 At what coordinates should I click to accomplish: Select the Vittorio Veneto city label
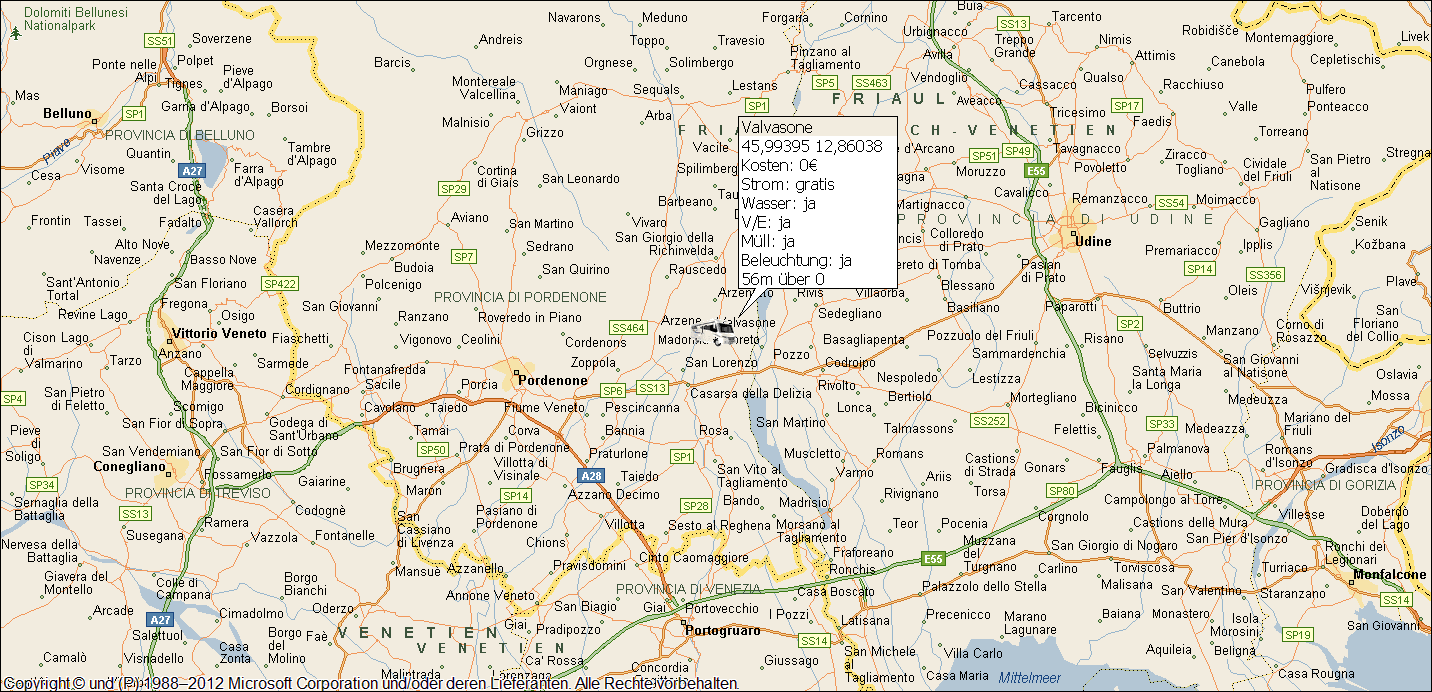pos(220,333)
